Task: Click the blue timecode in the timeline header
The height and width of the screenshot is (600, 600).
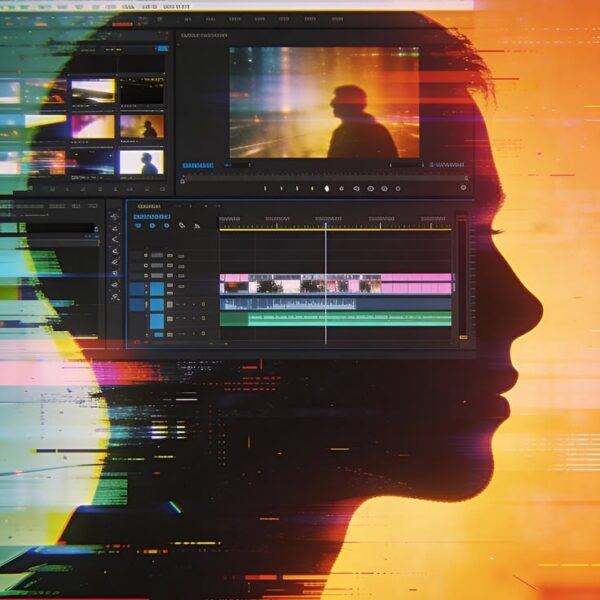Action: point(152,217)
